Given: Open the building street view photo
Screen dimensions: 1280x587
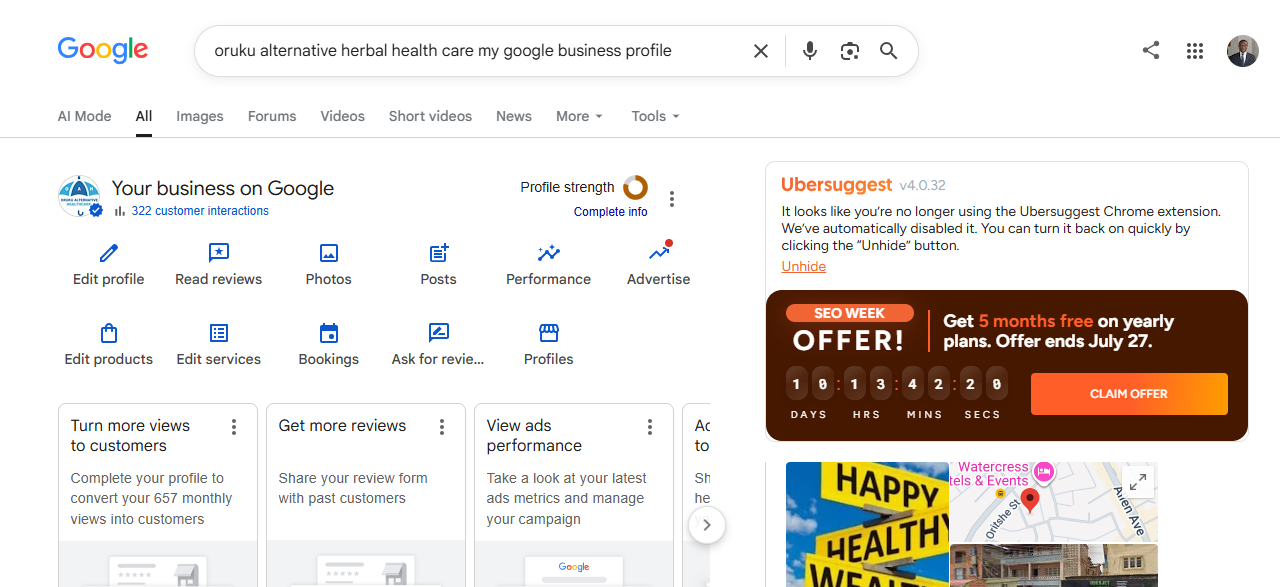Looking at the screenshot, I should [1053, 565].
